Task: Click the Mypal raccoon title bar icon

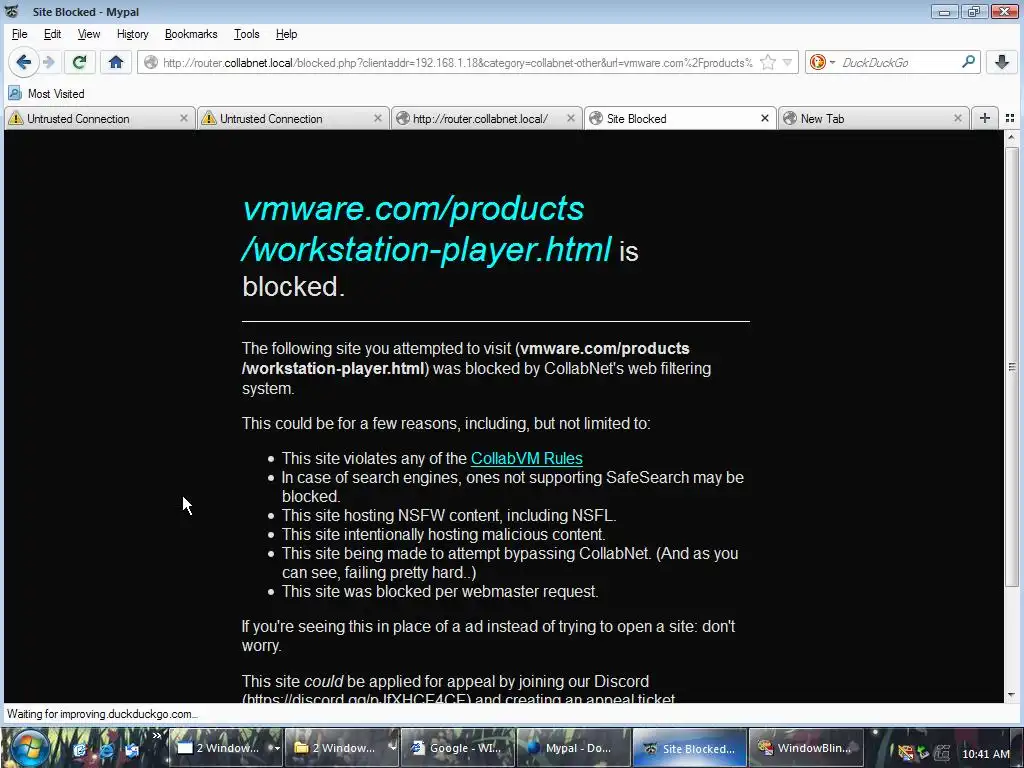Action: tap(12, 11)
